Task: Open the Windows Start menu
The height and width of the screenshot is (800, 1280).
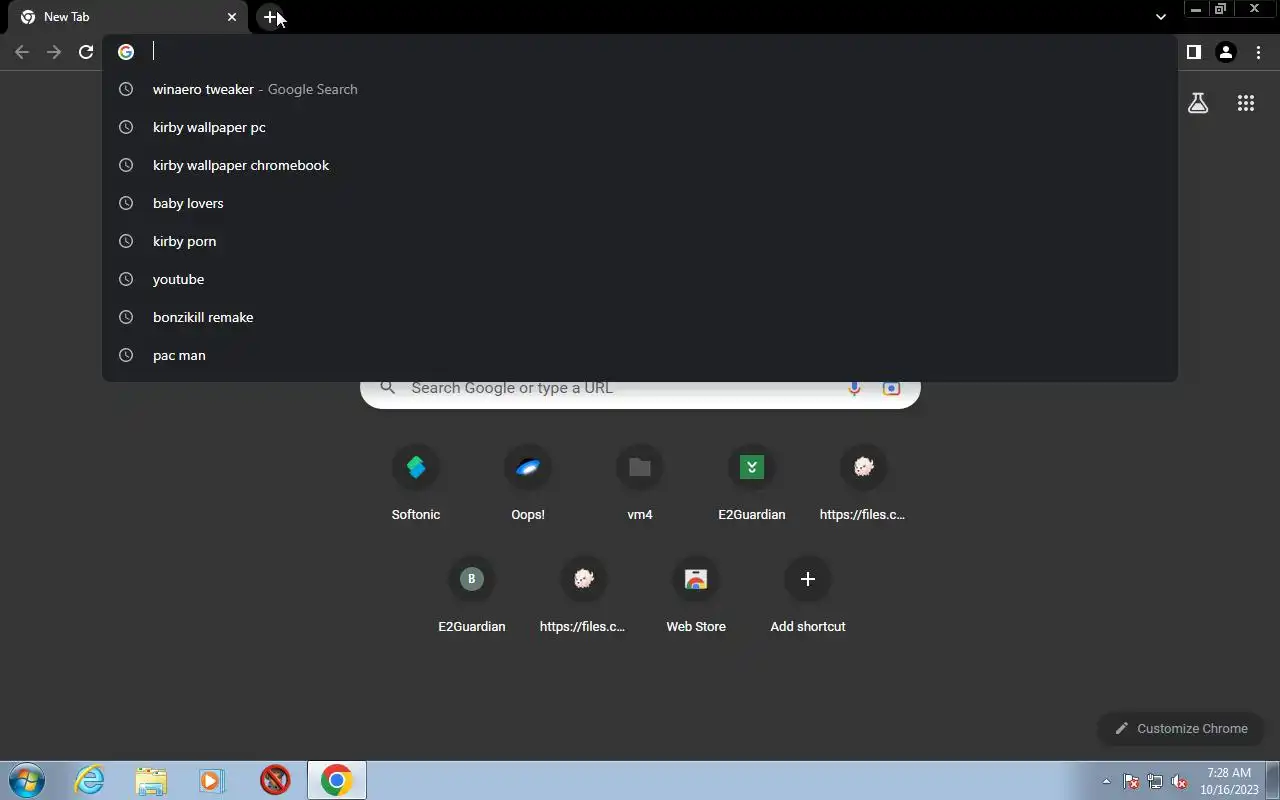Action: (27, 780)
